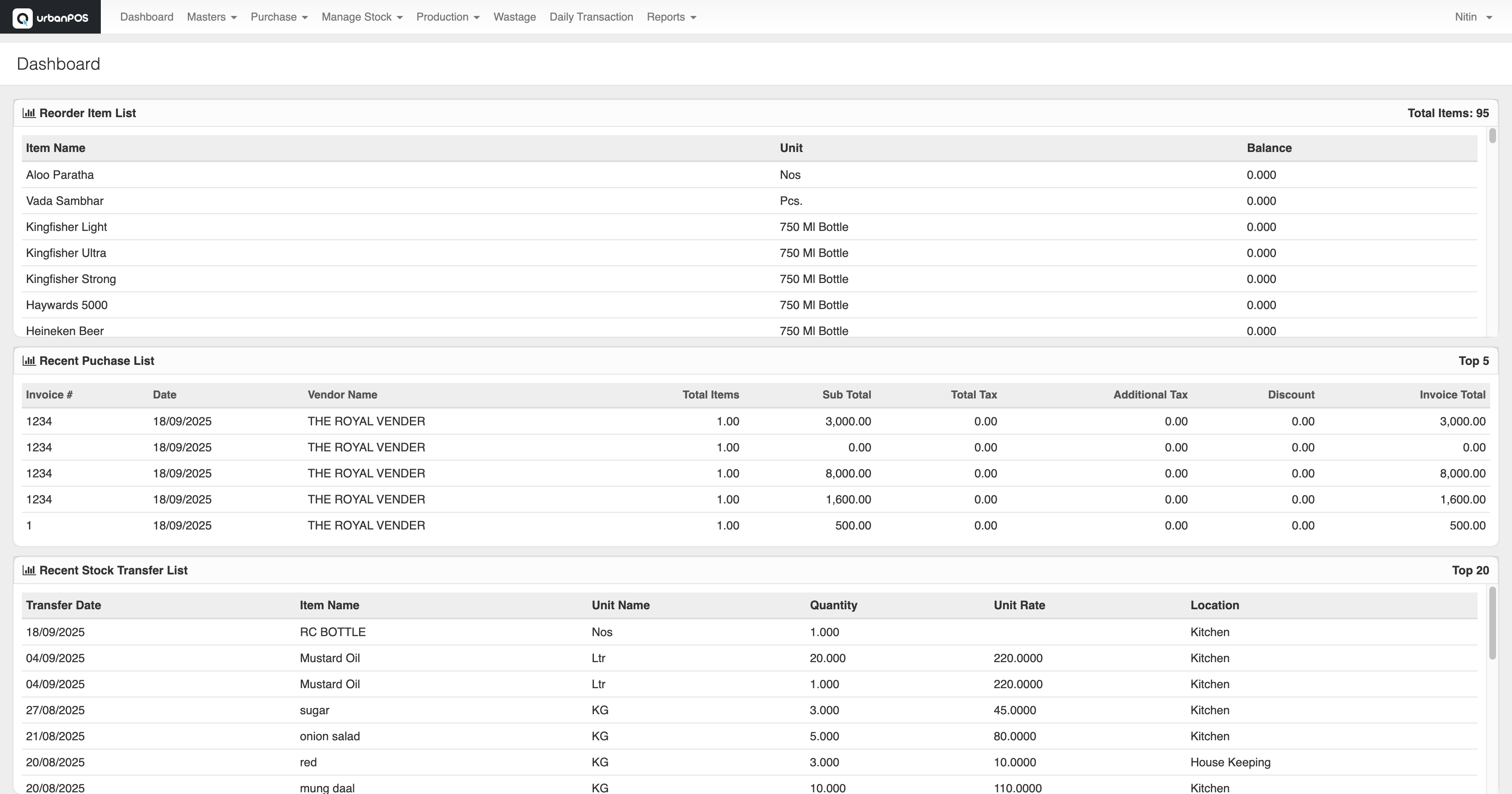Click the Reorder Item List scrollbar
Image resolution: width=1512 pixels, height=794 pixels.
(1493, 136)
